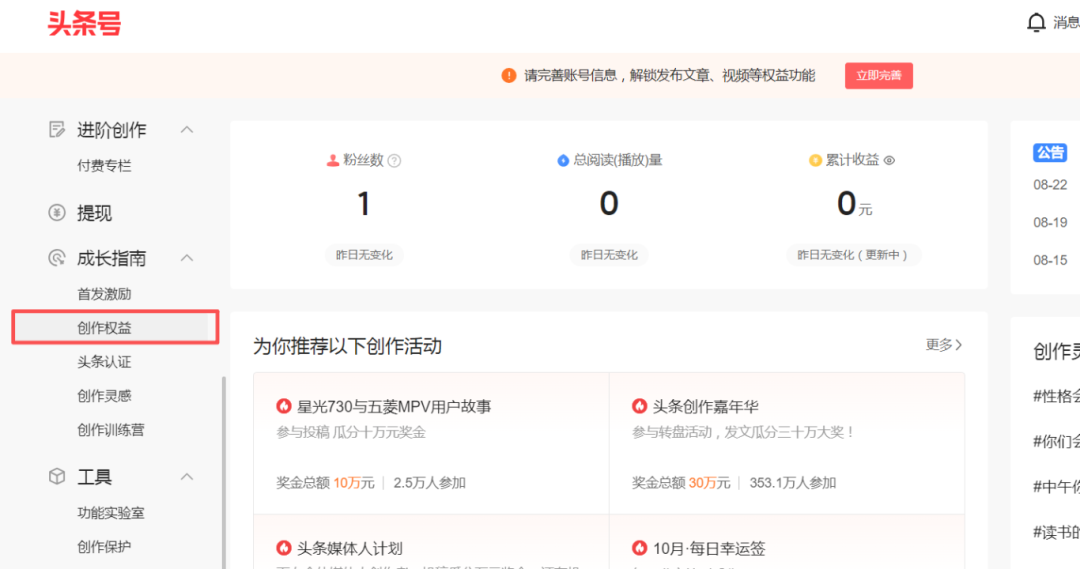1080x569 pixels.
Task: Click 为你推荐以下创作活动 heading
Action: click(347, 346)
